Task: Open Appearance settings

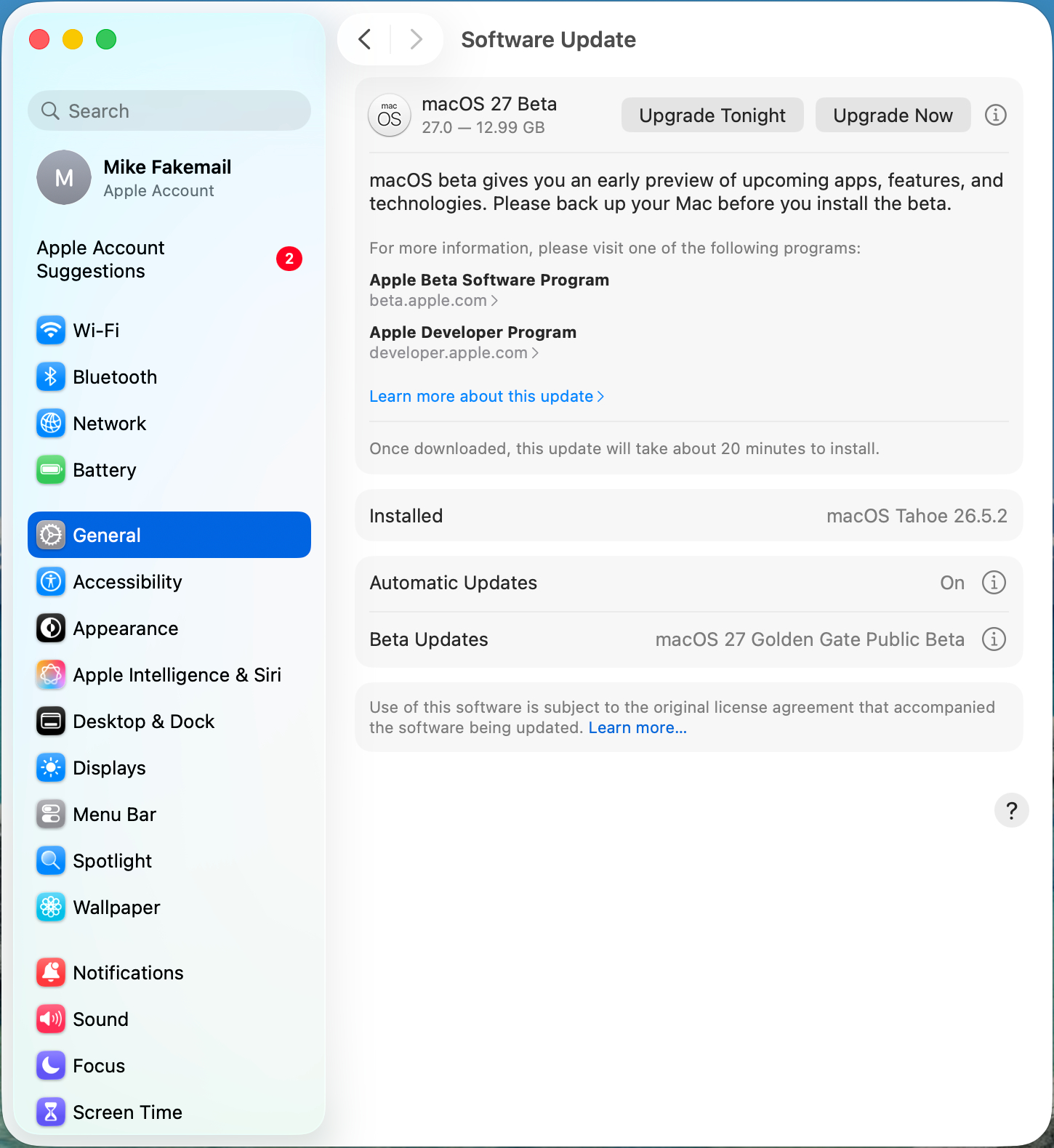Action: pyautogui.click(x=169, y=628)
